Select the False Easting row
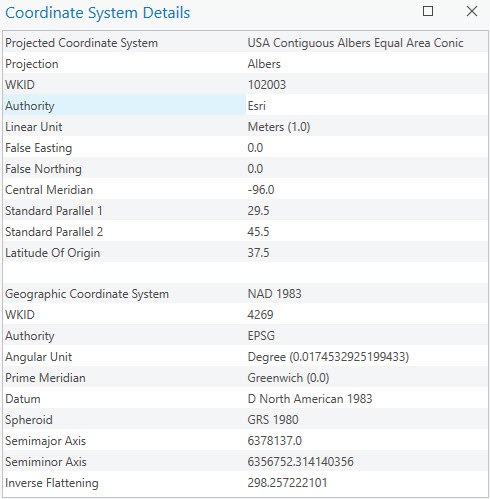 [245, 148]
